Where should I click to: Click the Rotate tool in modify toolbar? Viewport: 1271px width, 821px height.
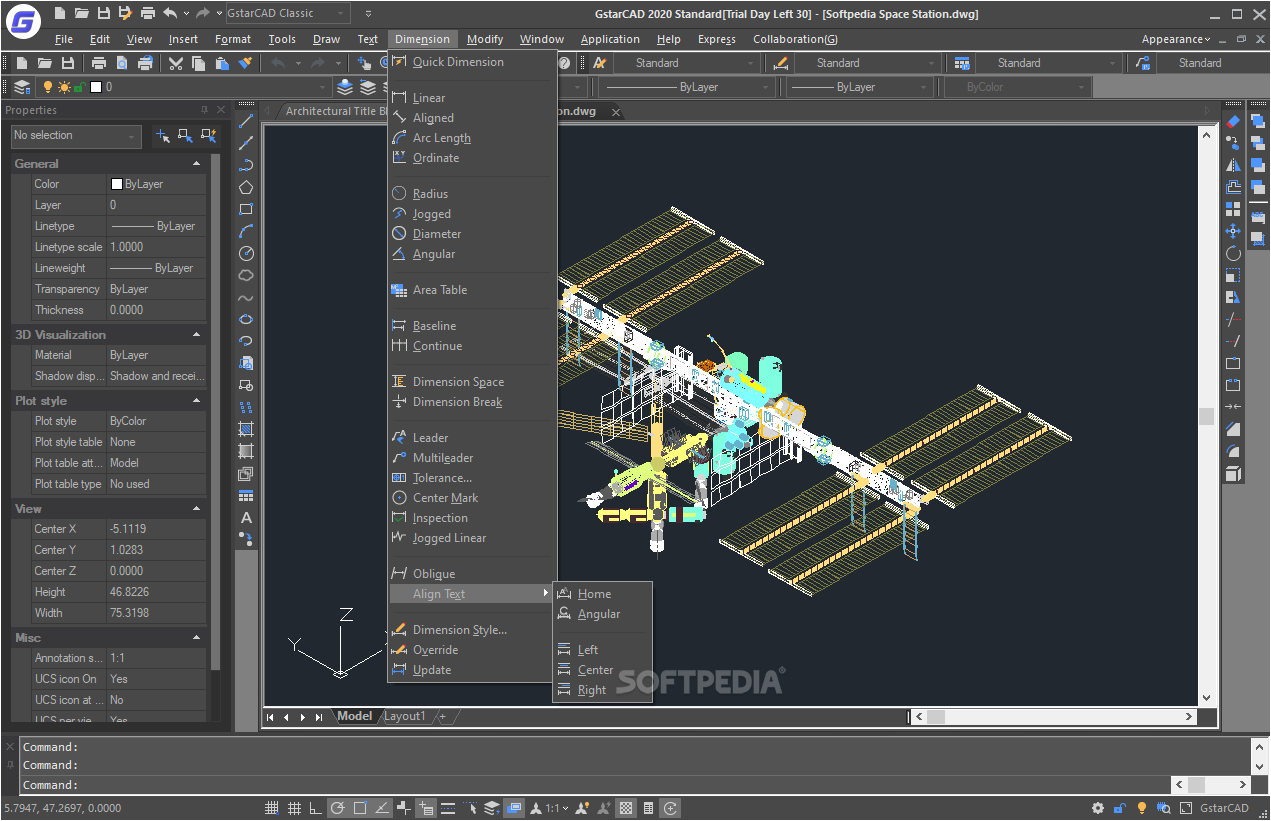tap(1233, 253)
